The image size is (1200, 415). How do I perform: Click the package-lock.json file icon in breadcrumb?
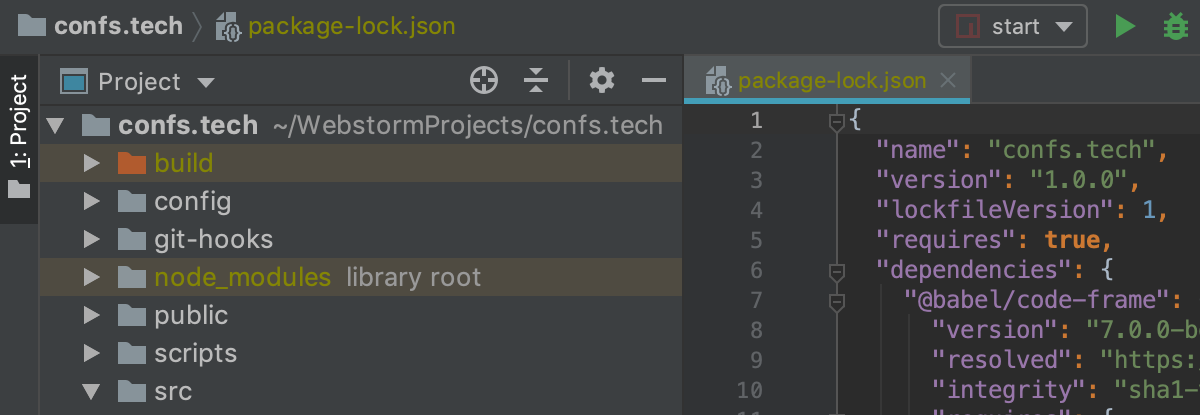tap(228, 26)
